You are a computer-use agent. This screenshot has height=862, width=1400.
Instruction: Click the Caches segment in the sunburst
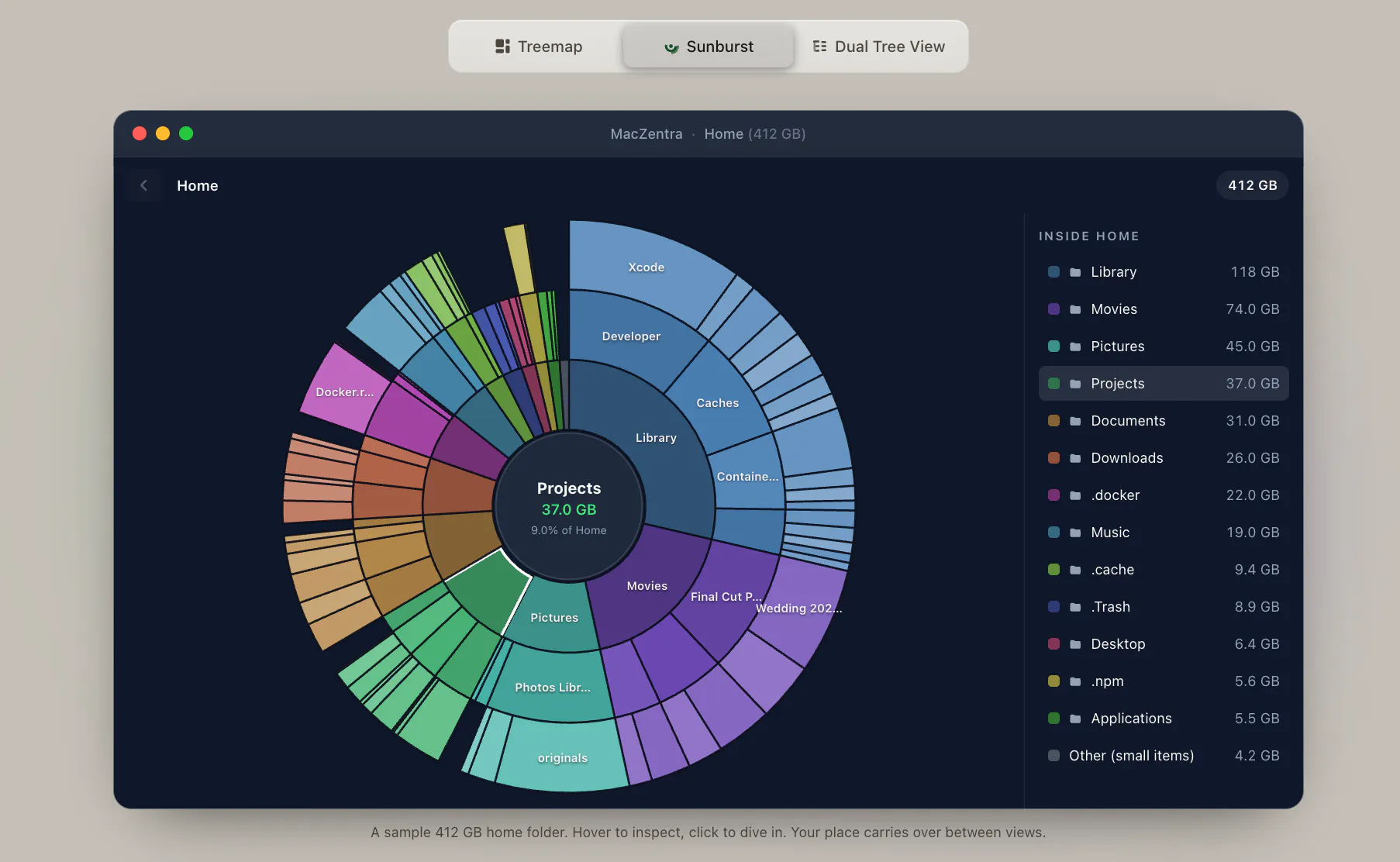pos(717,403)
